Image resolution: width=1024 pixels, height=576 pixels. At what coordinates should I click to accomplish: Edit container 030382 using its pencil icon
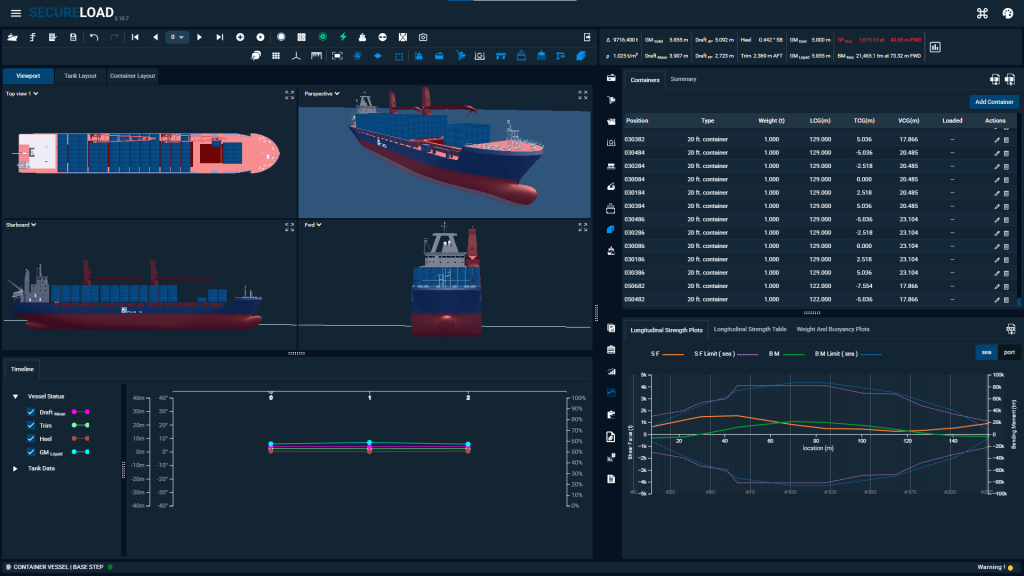(996, 140)
